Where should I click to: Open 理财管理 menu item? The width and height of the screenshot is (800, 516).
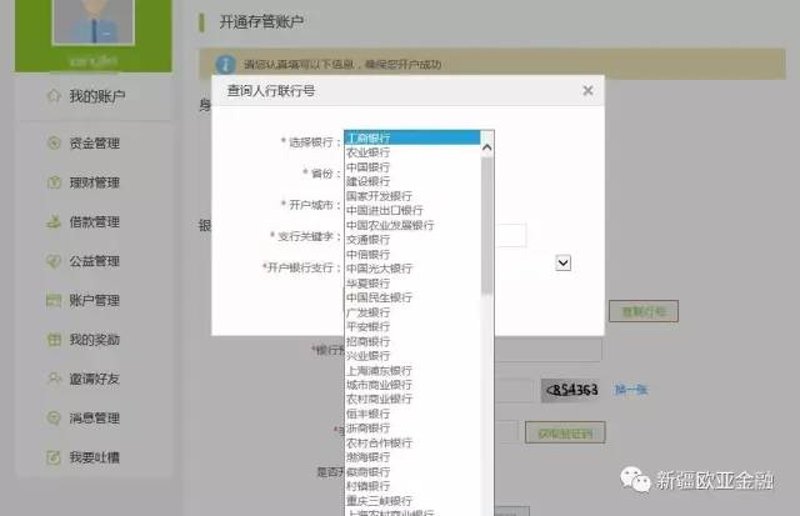click(x=94, y=182)
